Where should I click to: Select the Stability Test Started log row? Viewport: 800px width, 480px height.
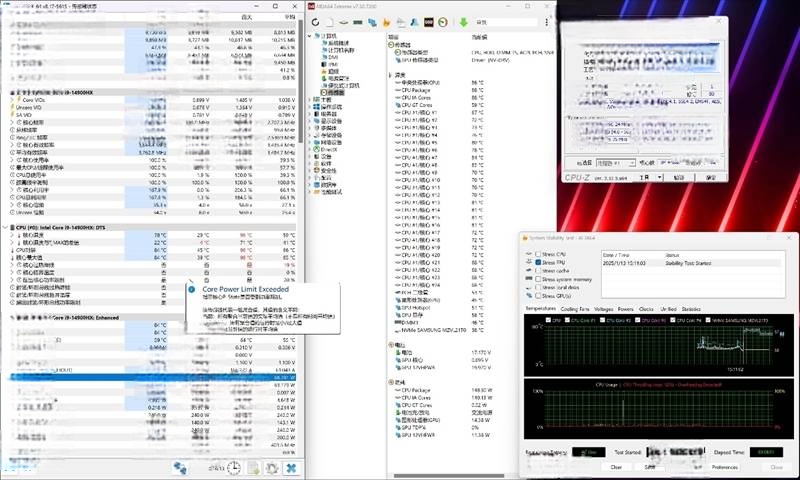(691, 263)
